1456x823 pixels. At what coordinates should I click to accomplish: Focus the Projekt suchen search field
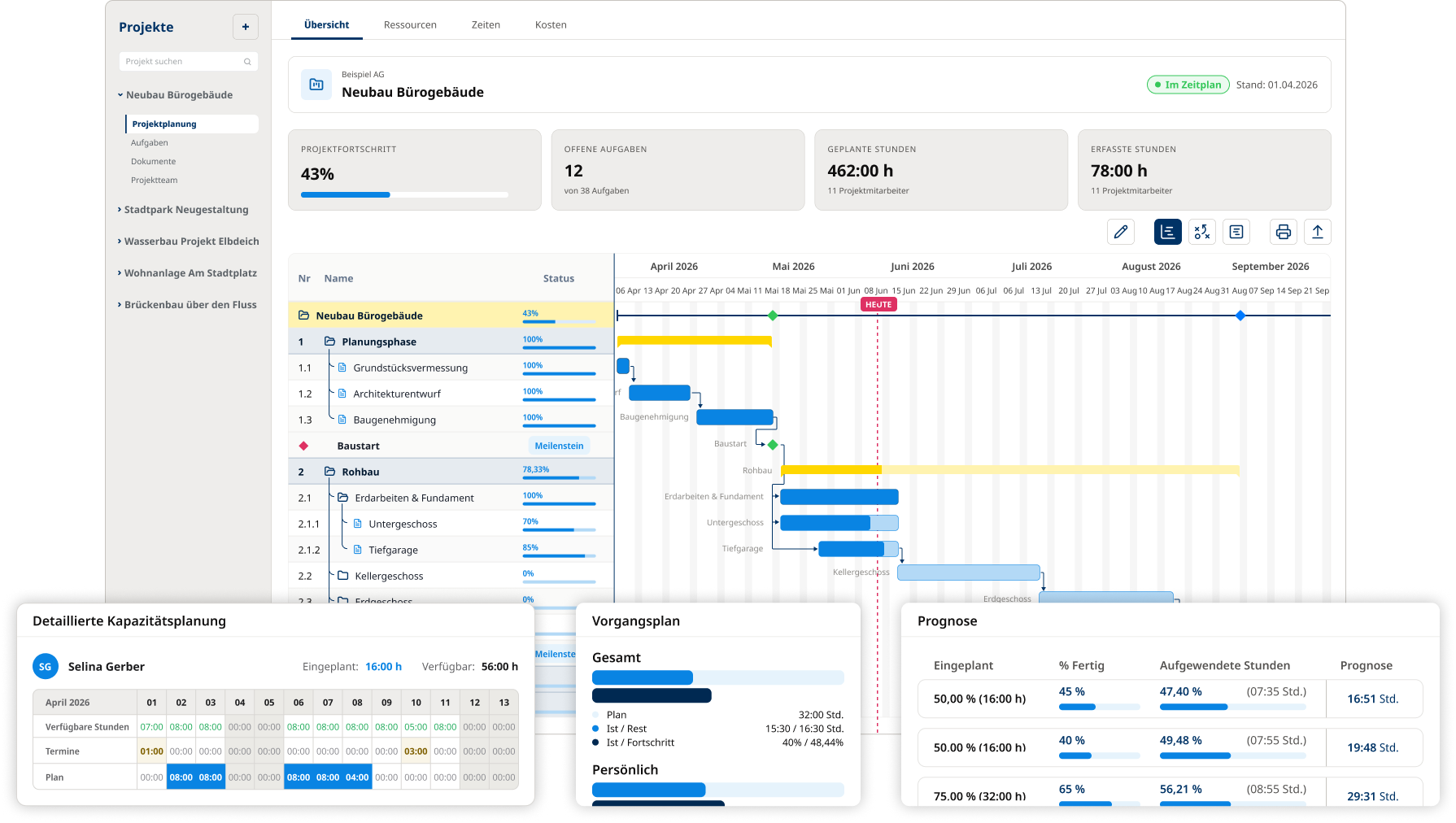pyautogui.click(x=189, y=62)
